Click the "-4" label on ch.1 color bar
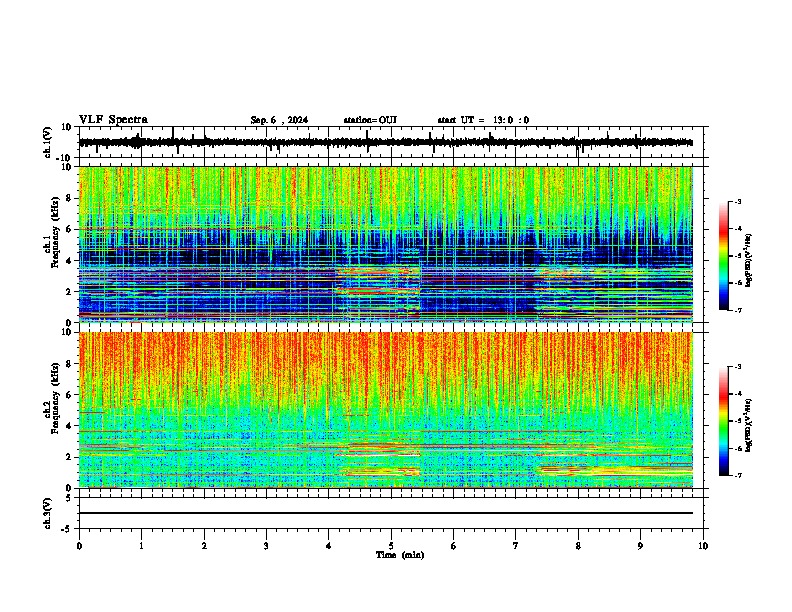792x612 pixels. (x=738, y=229)
